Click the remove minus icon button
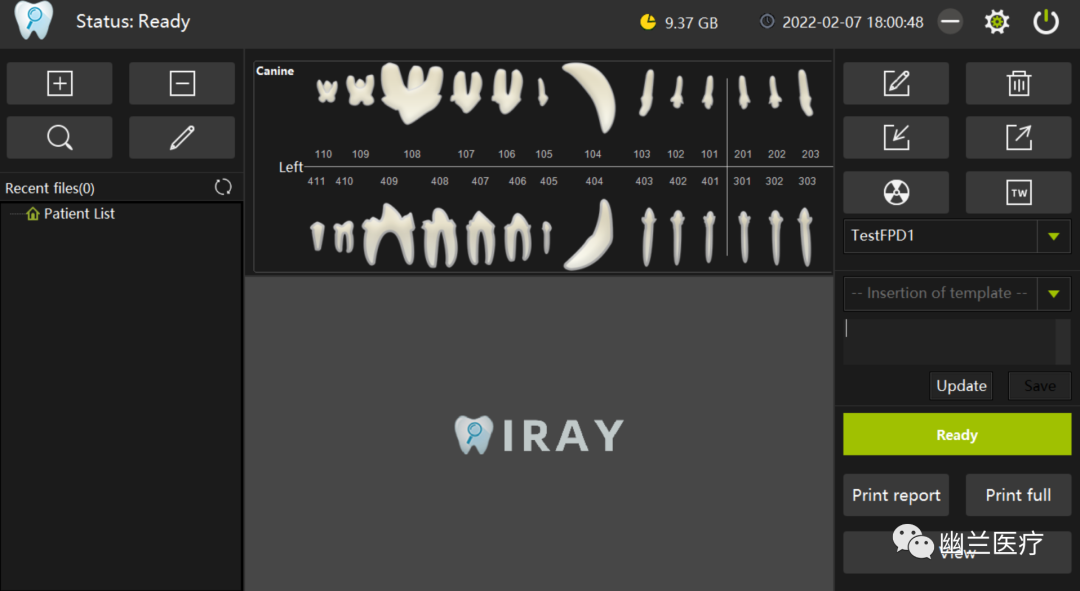 click(182, 83)
